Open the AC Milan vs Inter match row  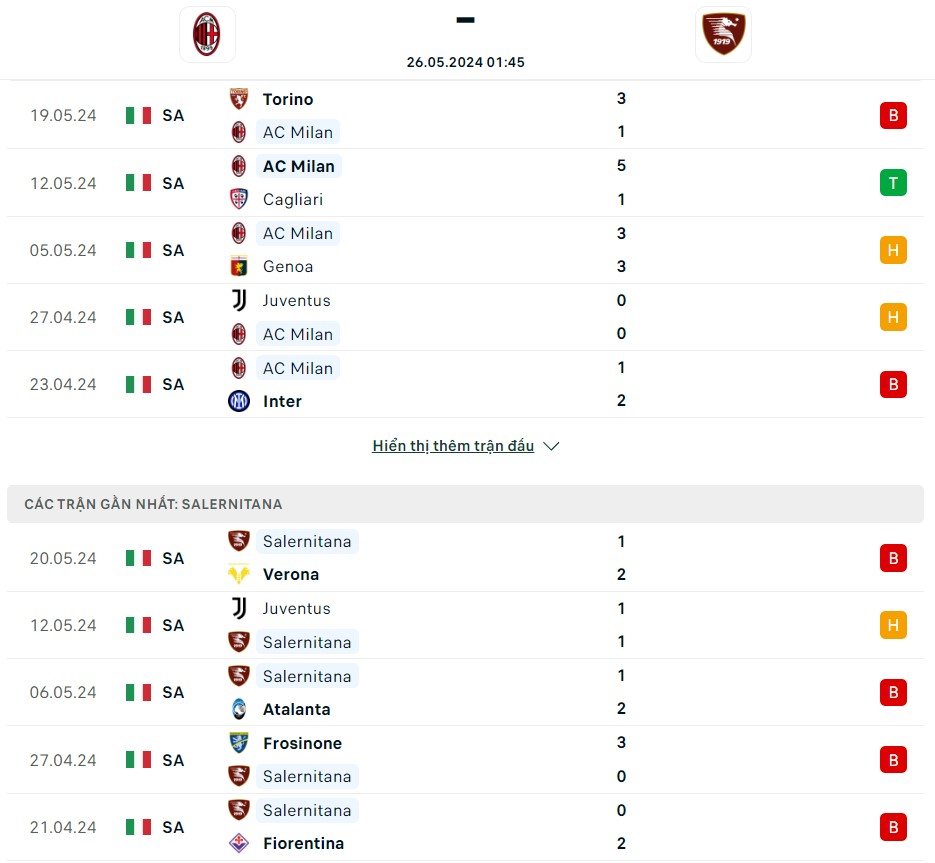(466, 384)
